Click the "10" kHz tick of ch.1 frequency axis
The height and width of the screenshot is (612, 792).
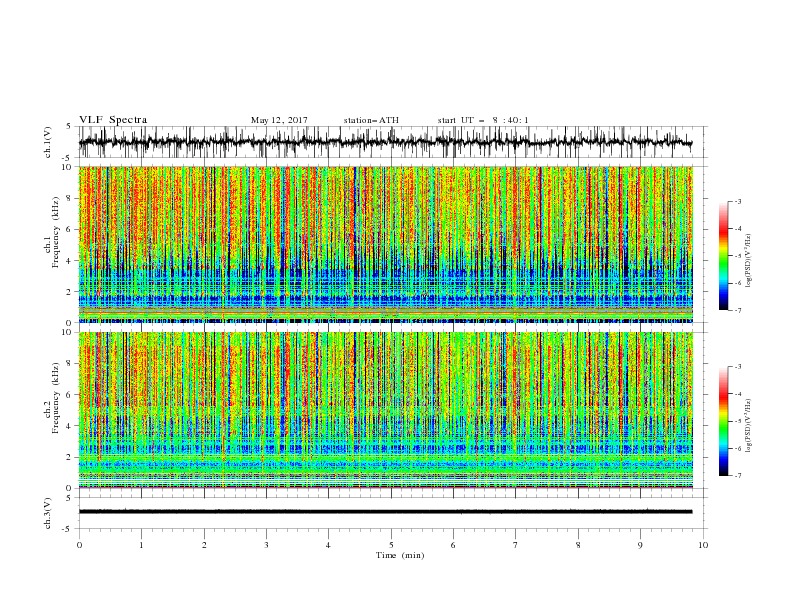point(67,167)
